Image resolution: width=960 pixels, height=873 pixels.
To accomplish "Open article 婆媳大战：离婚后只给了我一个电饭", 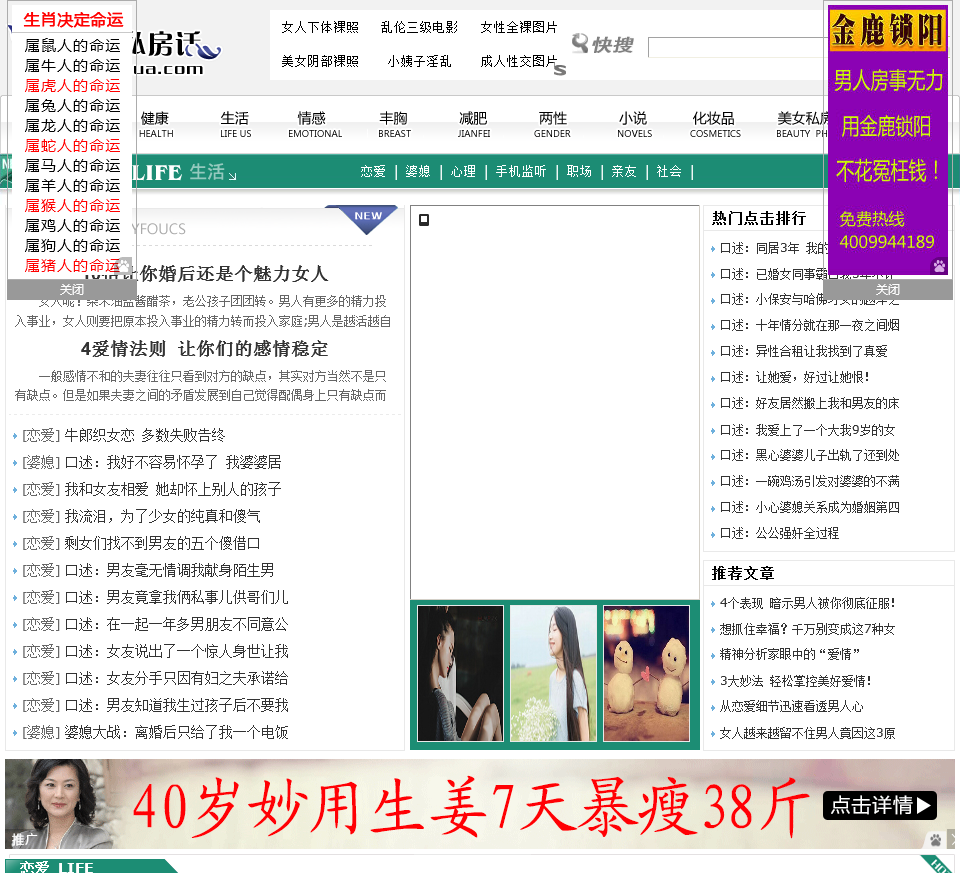I will point(176,732).
